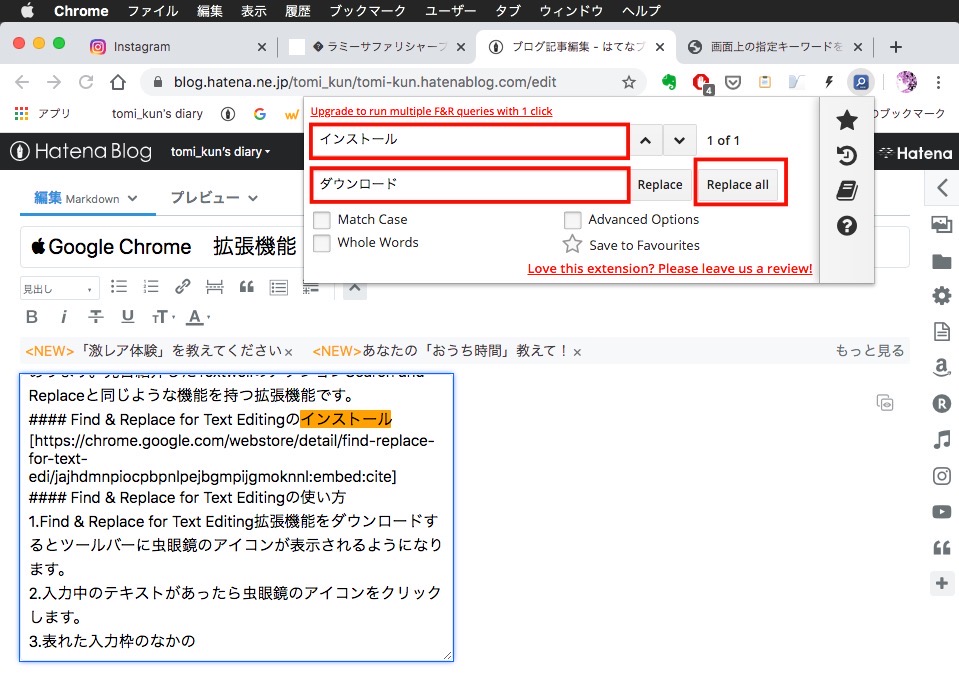Open the ファイル menu
This screenshot has width=959, height=681.
(153, 10)
